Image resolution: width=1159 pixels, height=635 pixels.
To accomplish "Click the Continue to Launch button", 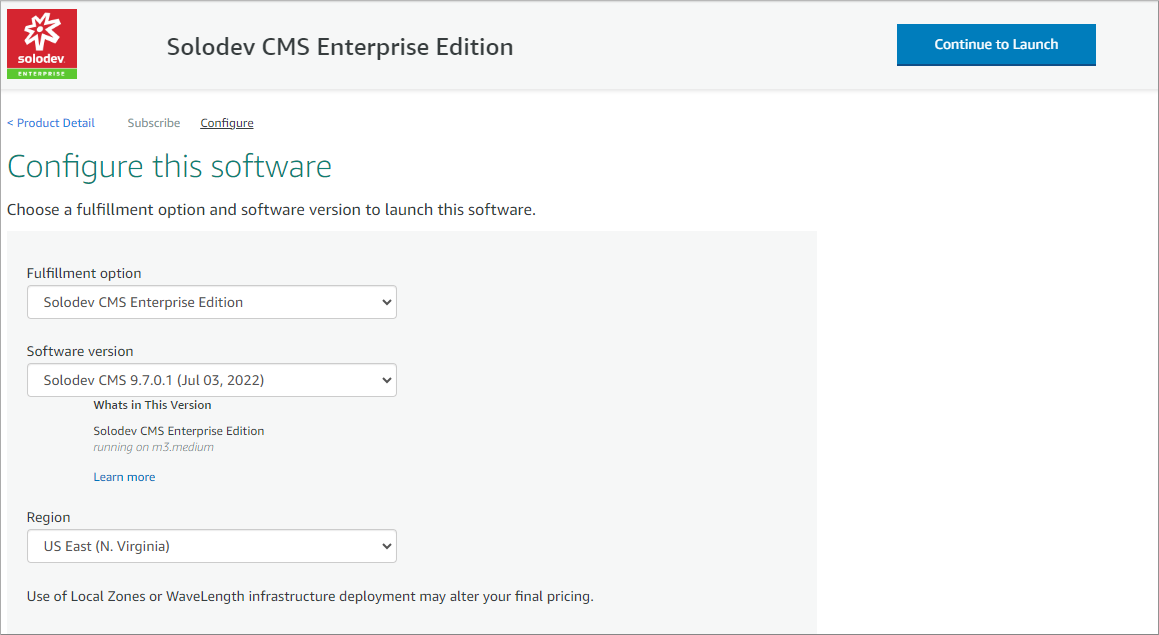I will point(996,44).
